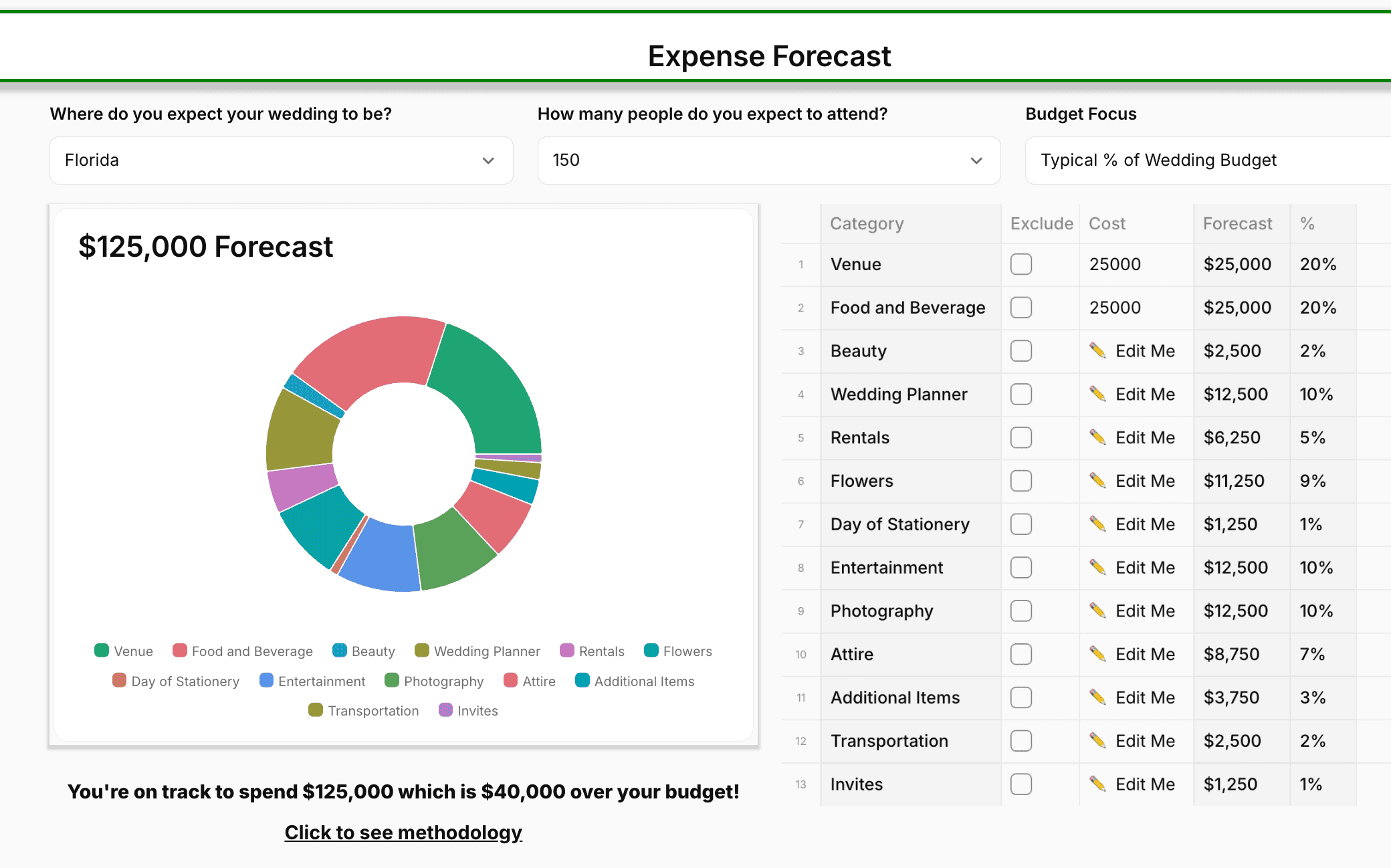Click the Forecast column header

point(1237,223)
